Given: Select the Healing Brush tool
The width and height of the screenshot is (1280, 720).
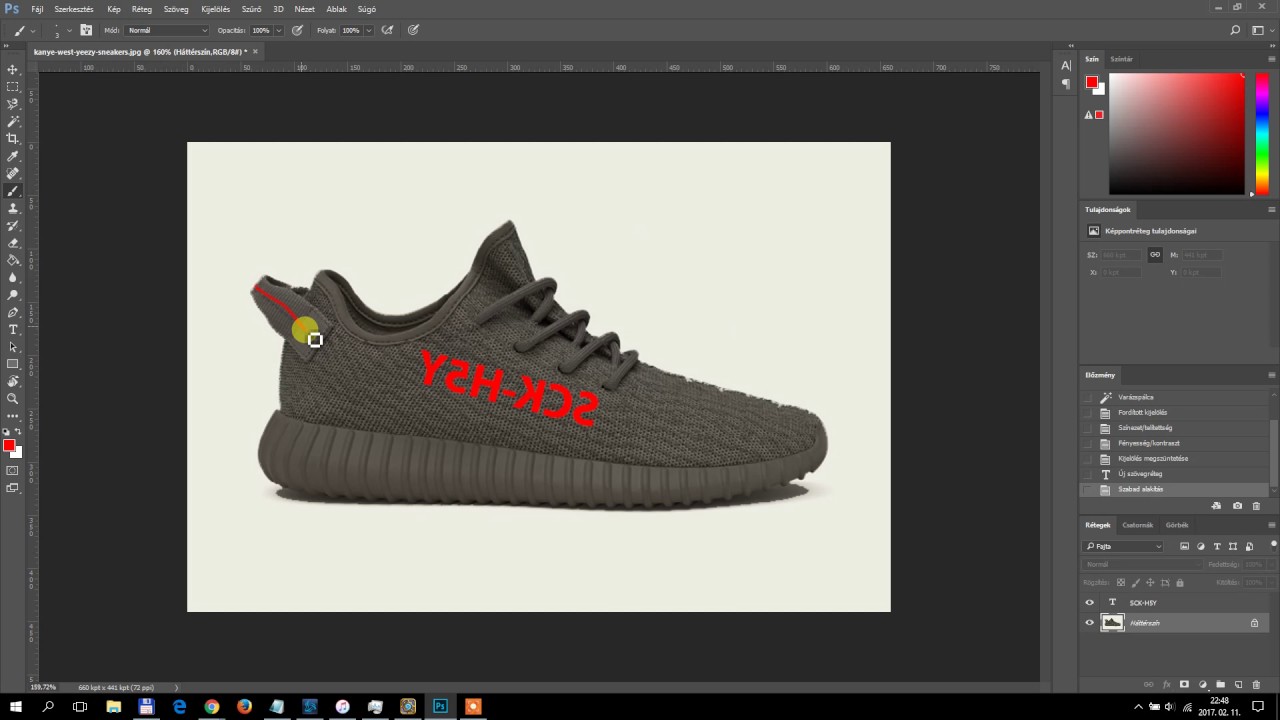Looking at the screenshot, I should 13,173.
